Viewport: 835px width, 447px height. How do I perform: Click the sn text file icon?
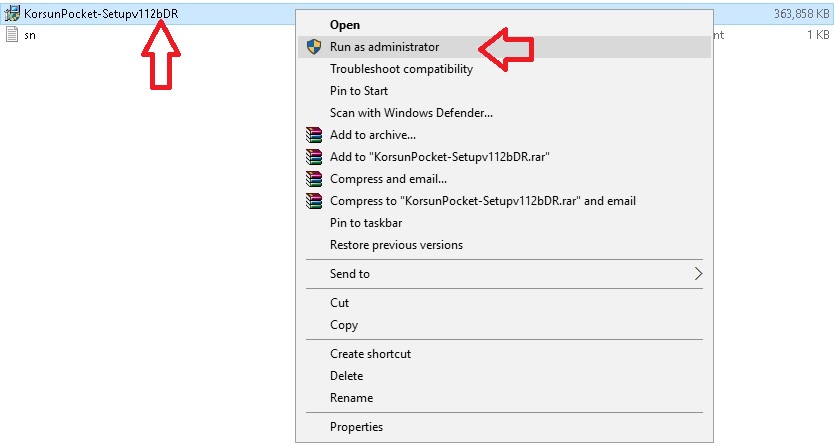point(13,34)
